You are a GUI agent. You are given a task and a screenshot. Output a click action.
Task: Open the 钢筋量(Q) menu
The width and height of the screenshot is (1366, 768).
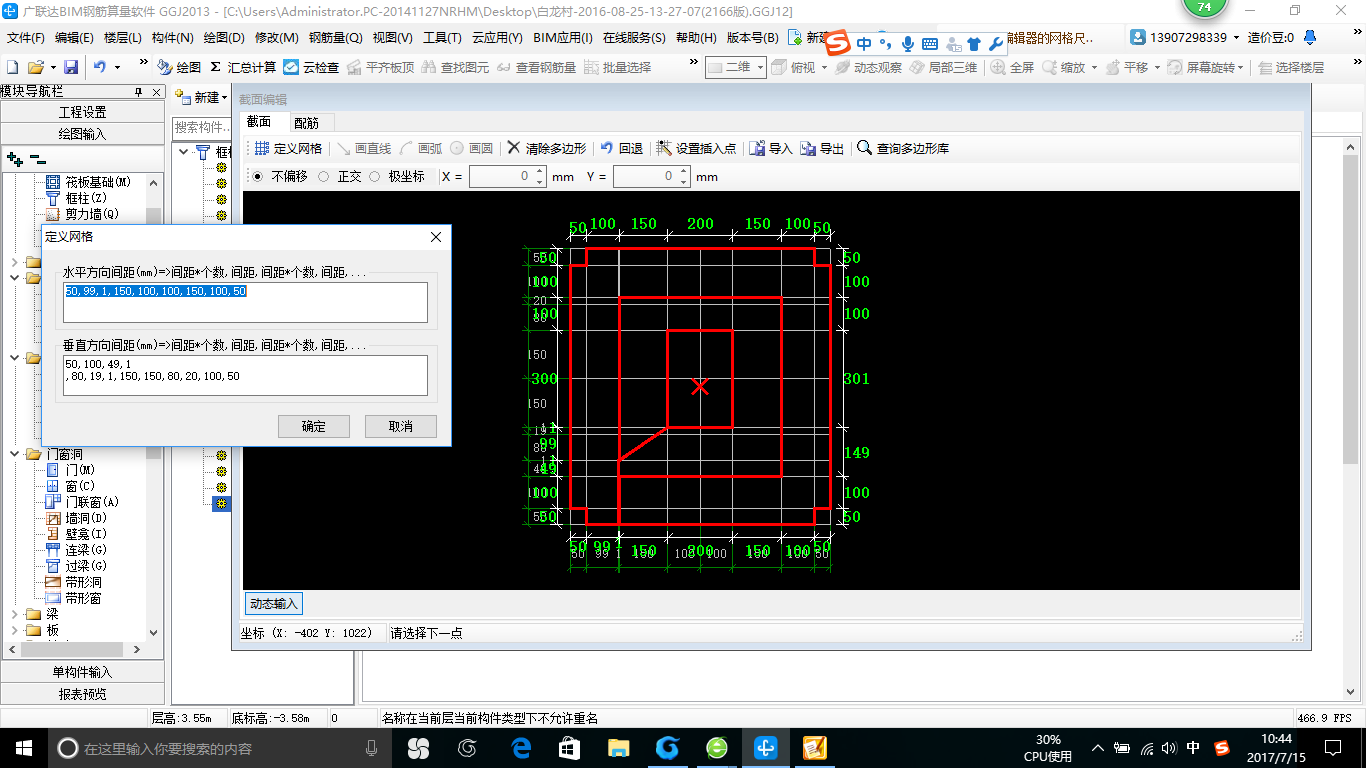335,37
